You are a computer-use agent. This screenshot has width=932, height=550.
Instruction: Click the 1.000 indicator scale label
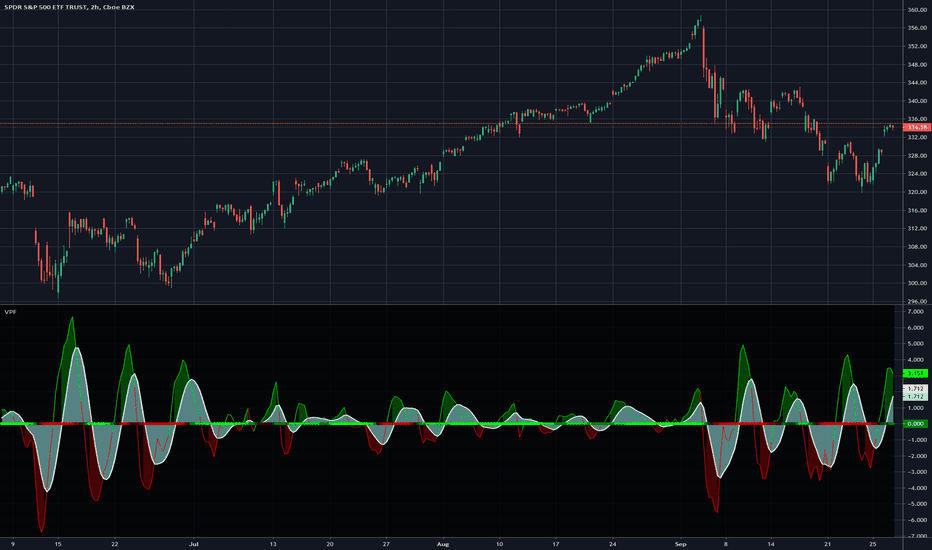click(917, 408)
